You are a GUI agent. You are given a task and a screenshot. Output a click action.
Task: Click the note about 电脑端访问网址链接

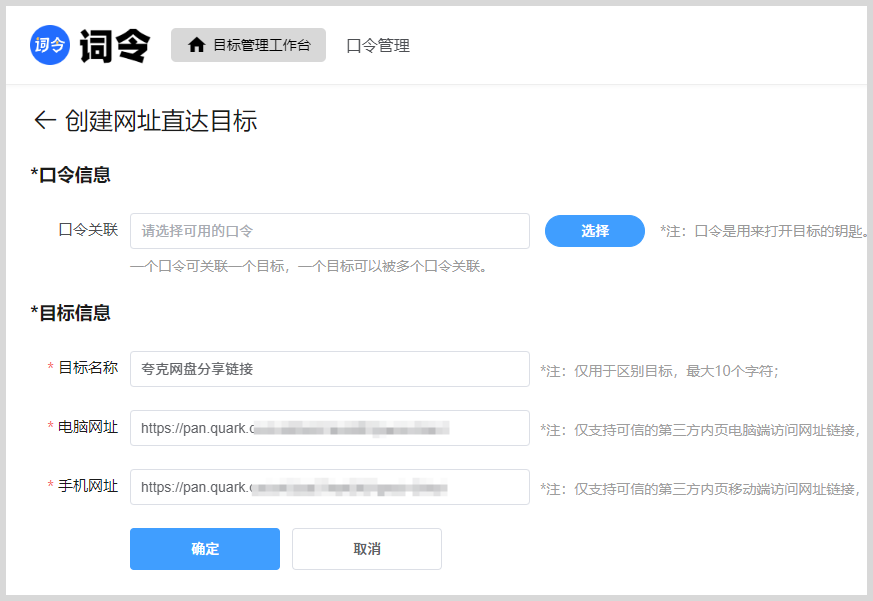click(700, 431)
